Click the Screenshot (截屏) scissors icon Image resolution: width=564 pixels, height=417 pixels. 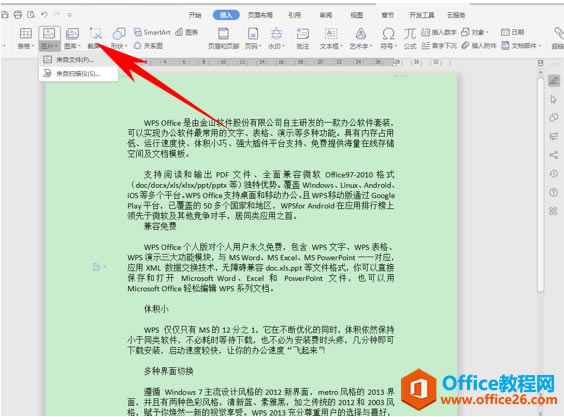96,33
